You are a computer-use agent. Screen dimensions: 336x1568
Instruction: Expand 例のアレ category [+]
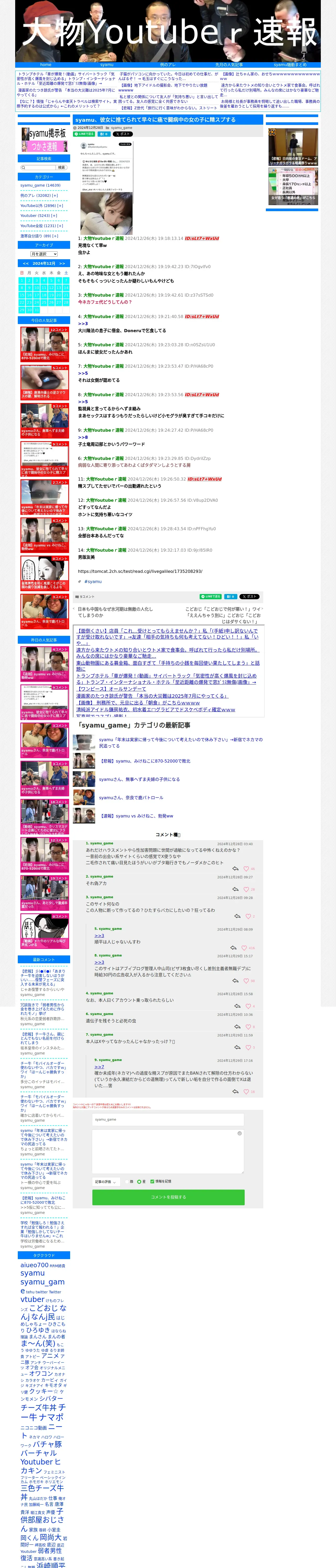(55, 195)
